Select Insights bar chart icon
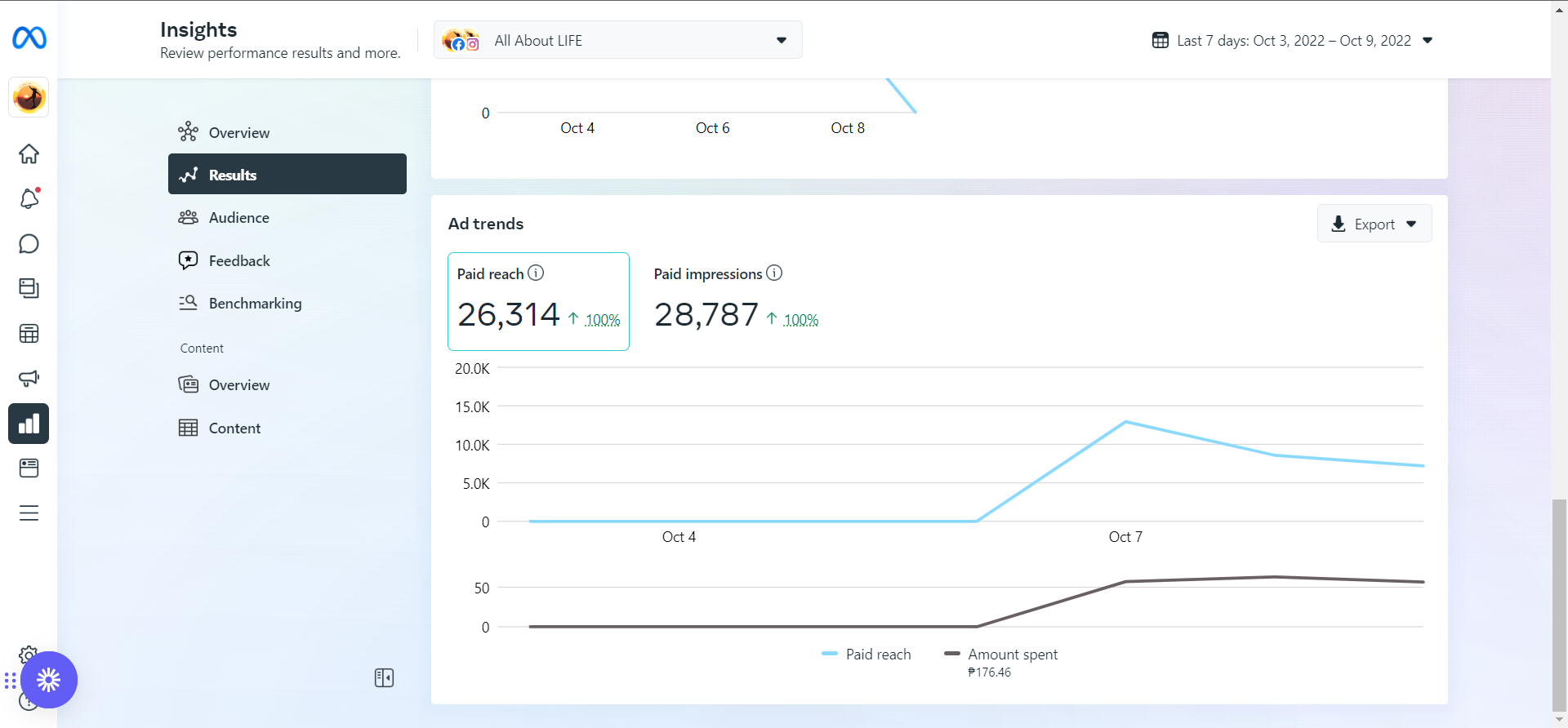Viewport: 1568px width, 728px height. (29, 424)
